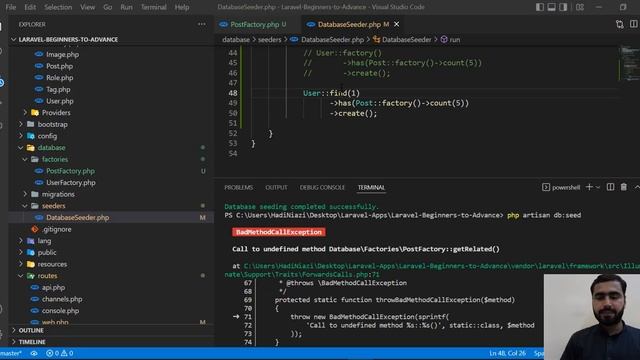Split the editor right

tap(633, 24)
